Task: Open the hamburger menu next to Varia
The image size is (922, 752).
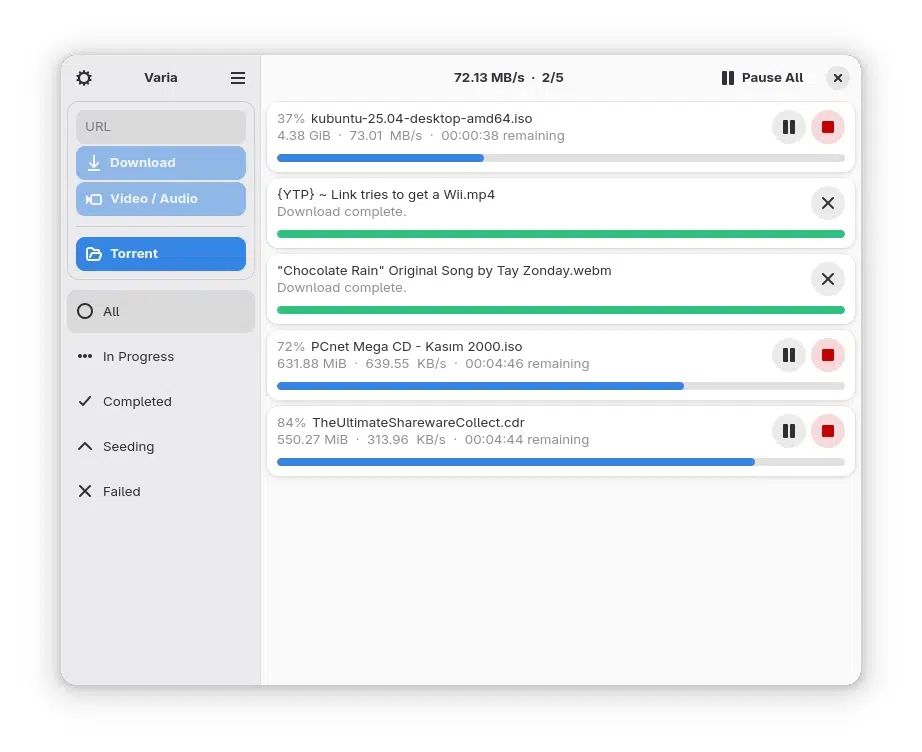Action: [x=238, y=78]
